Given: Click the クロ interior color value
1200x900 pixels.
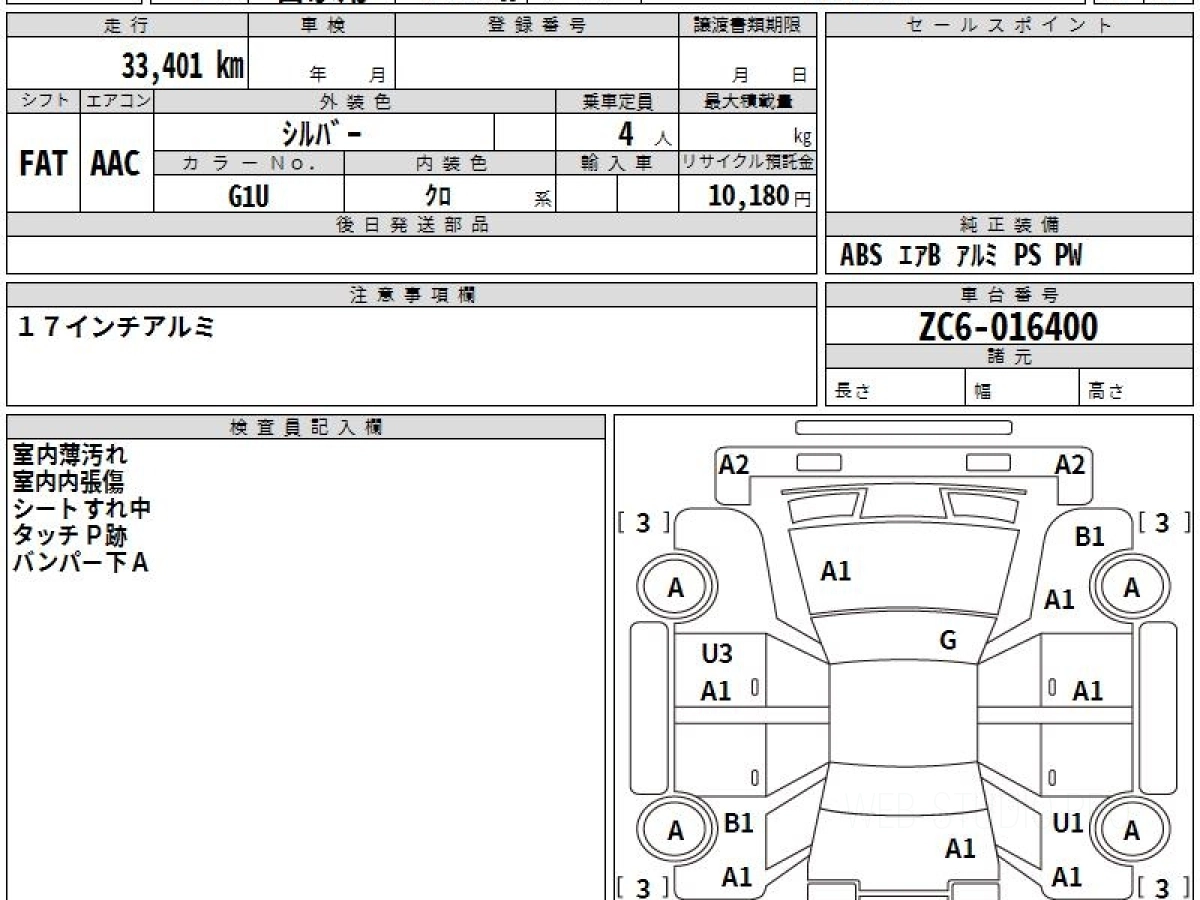Looking at the screenshot, I should point(437,196).
